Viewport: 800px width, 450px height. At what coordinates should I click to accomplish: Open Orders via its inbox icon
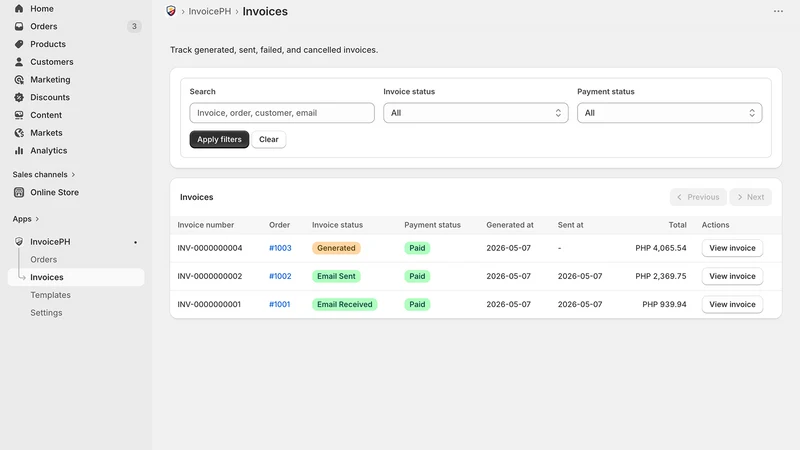(x=19, y=27)
